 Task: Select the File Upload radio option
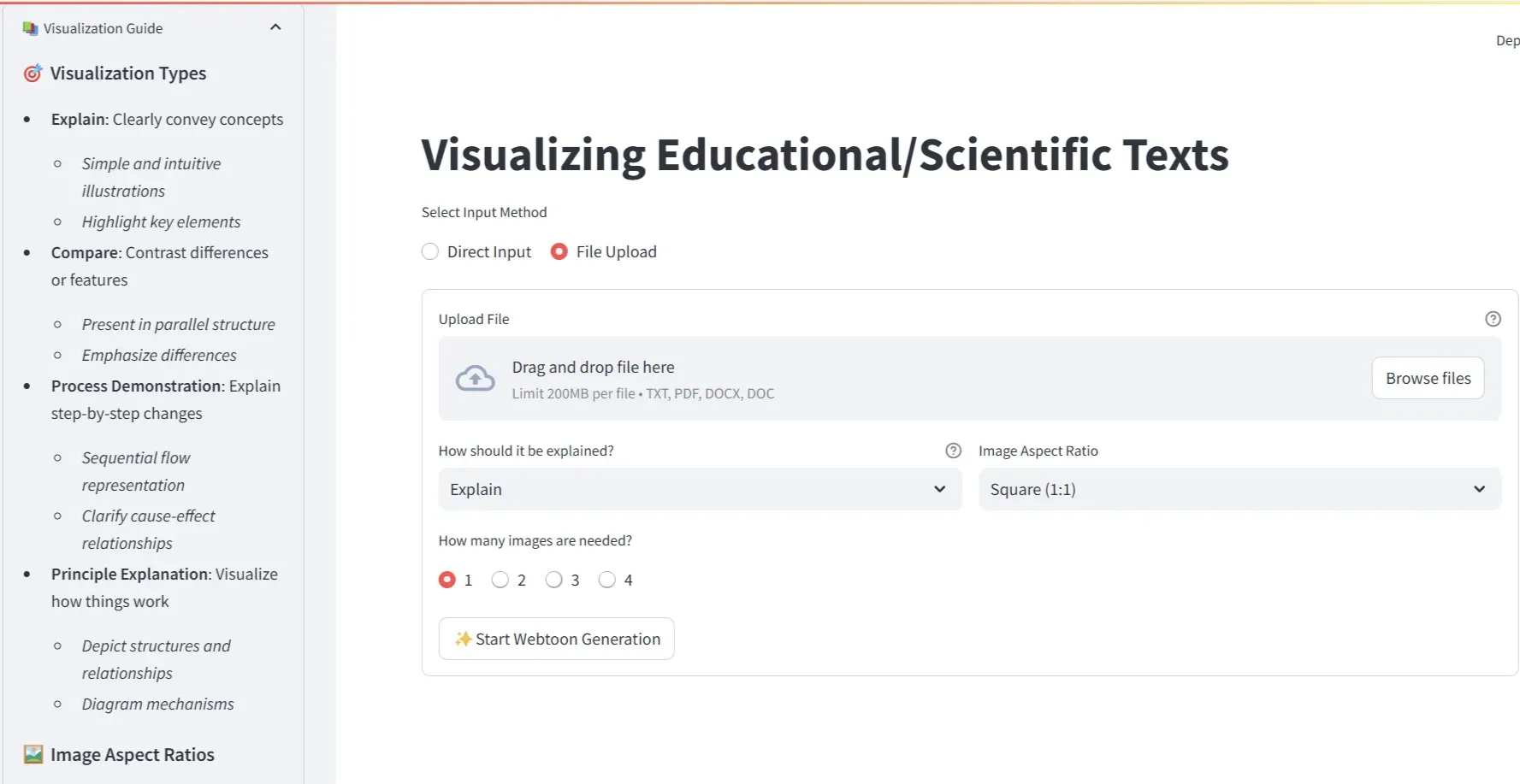[x=559, y=251]
